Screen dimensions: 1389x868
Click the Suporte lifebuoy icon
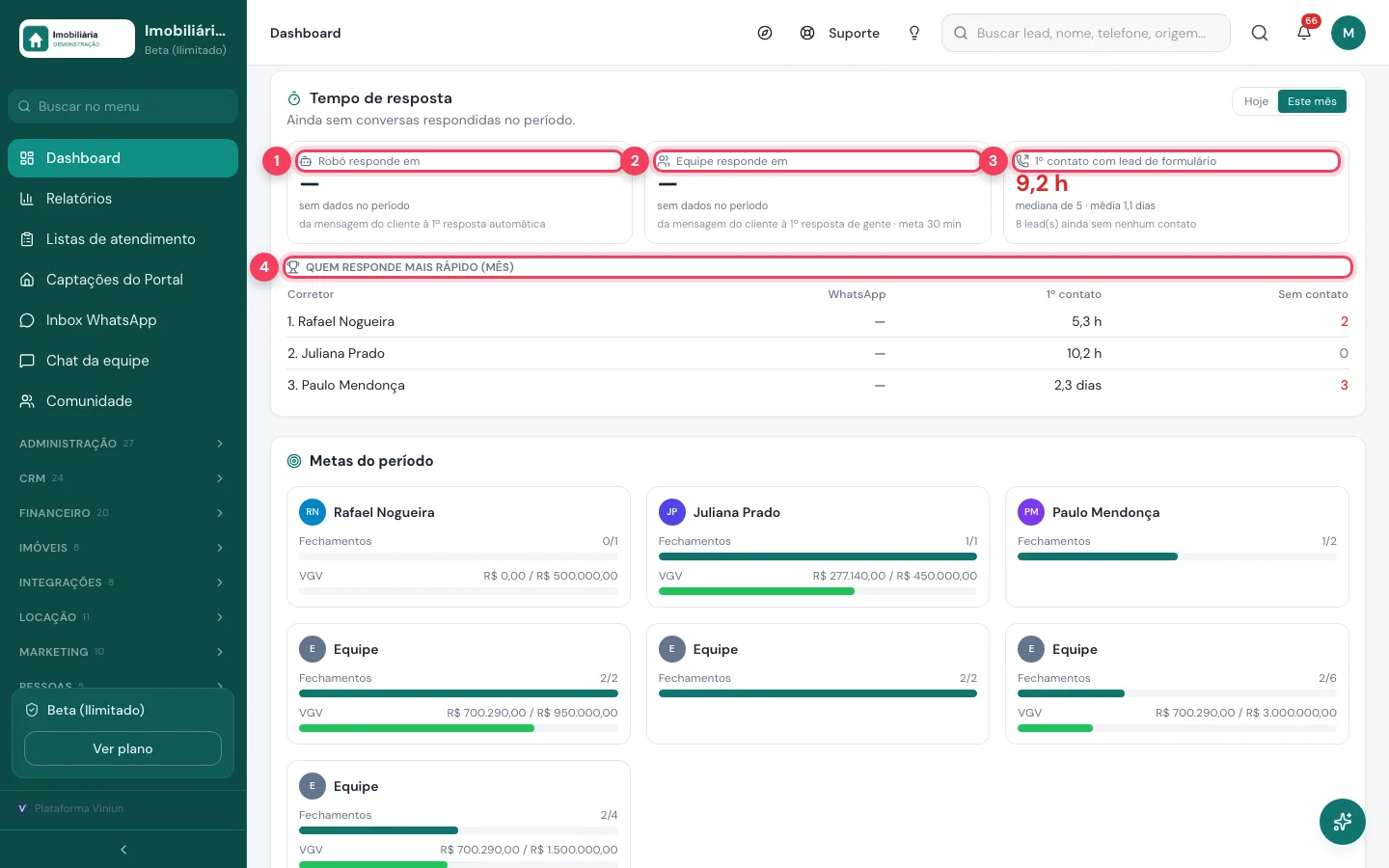tap(807, 33)
